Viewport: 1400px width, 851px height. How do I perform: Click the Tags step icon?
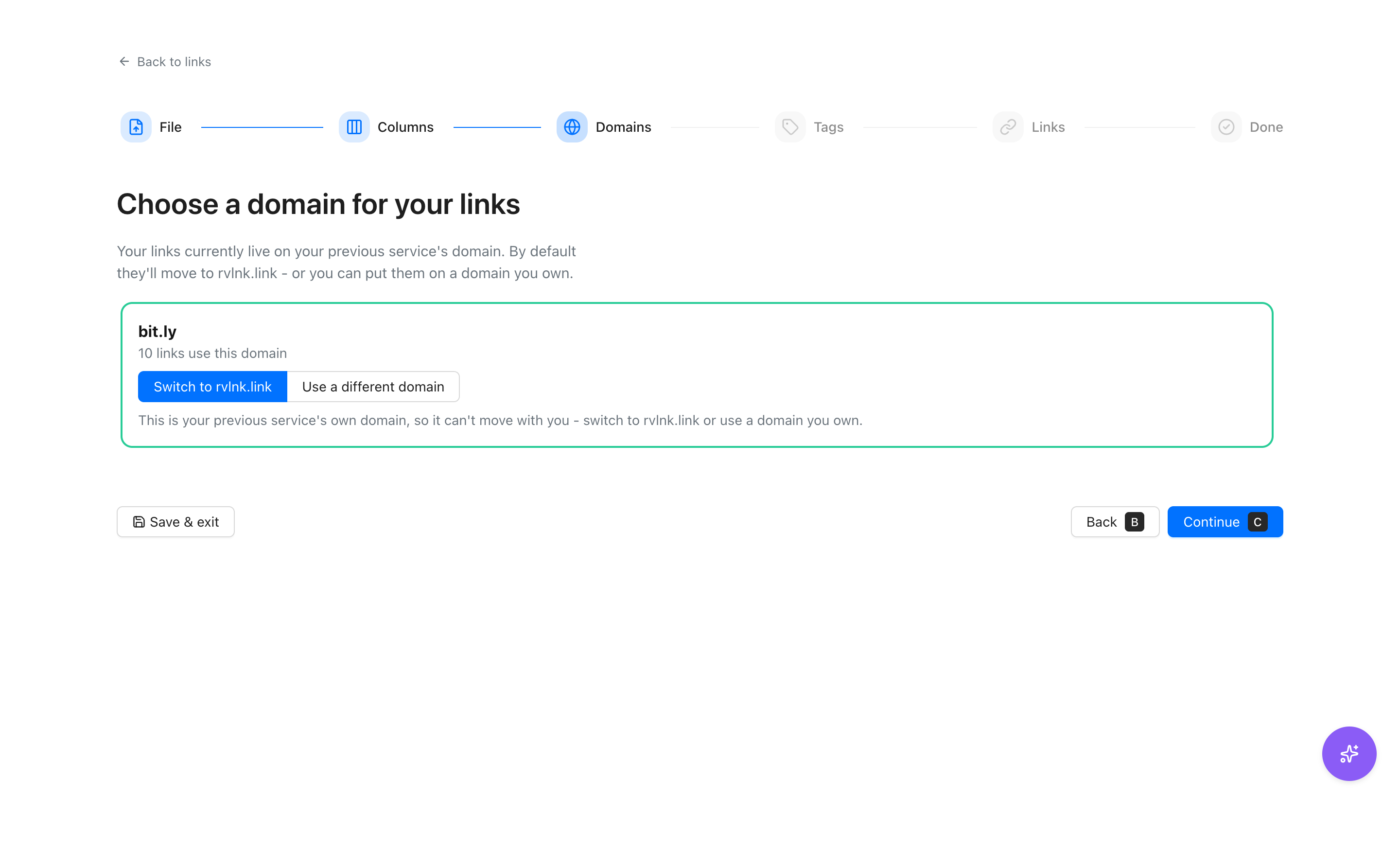coord(790,127)
